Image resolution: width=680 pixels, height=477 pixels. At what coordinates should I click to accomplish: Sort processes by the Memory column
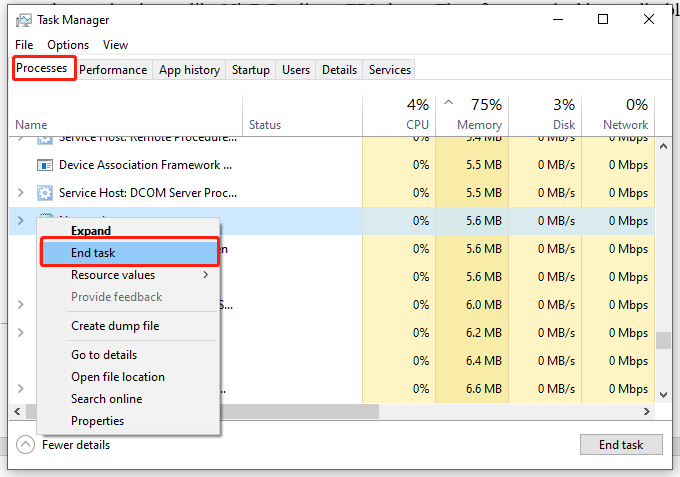pos(472,115)
